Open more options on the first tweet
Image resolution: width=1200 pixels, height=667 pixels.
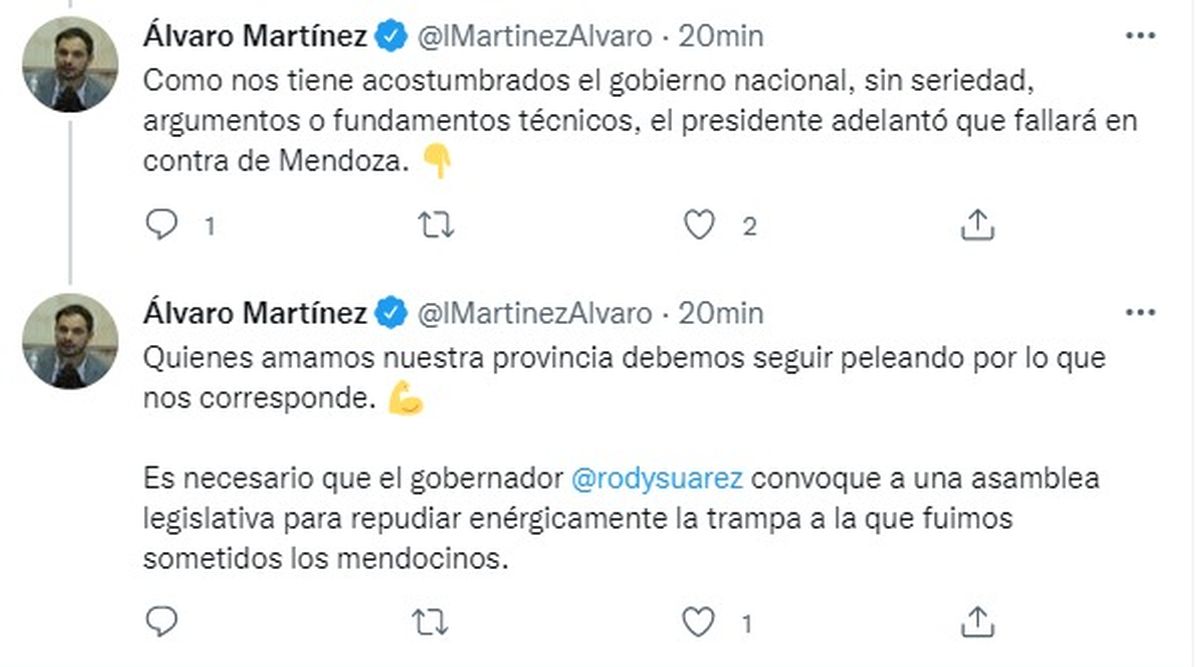click(x=1140, y=36)
